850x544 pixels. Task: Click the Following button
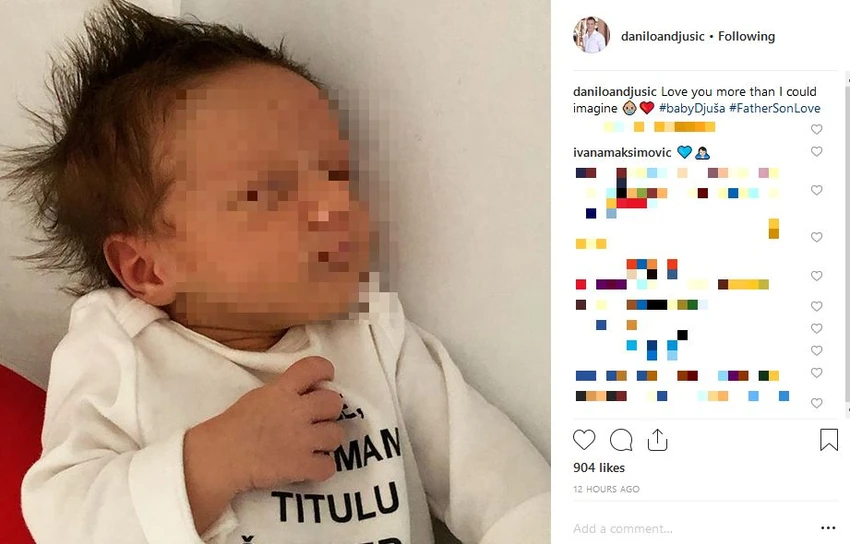746,36
